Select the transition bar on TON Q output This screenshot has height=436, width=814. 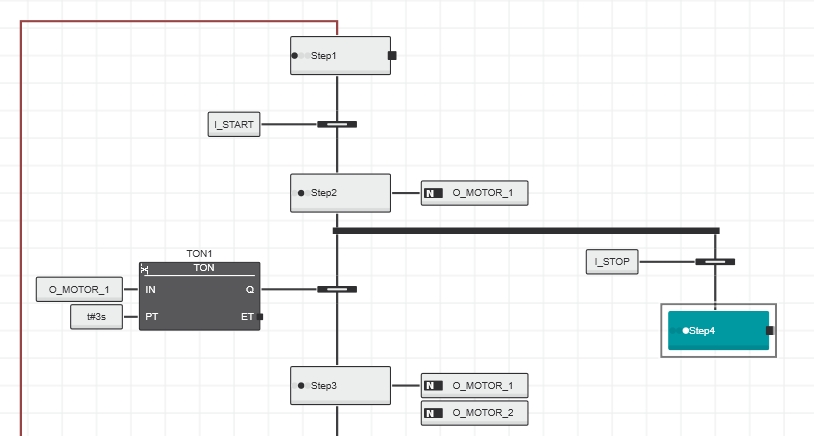[337, 290]
